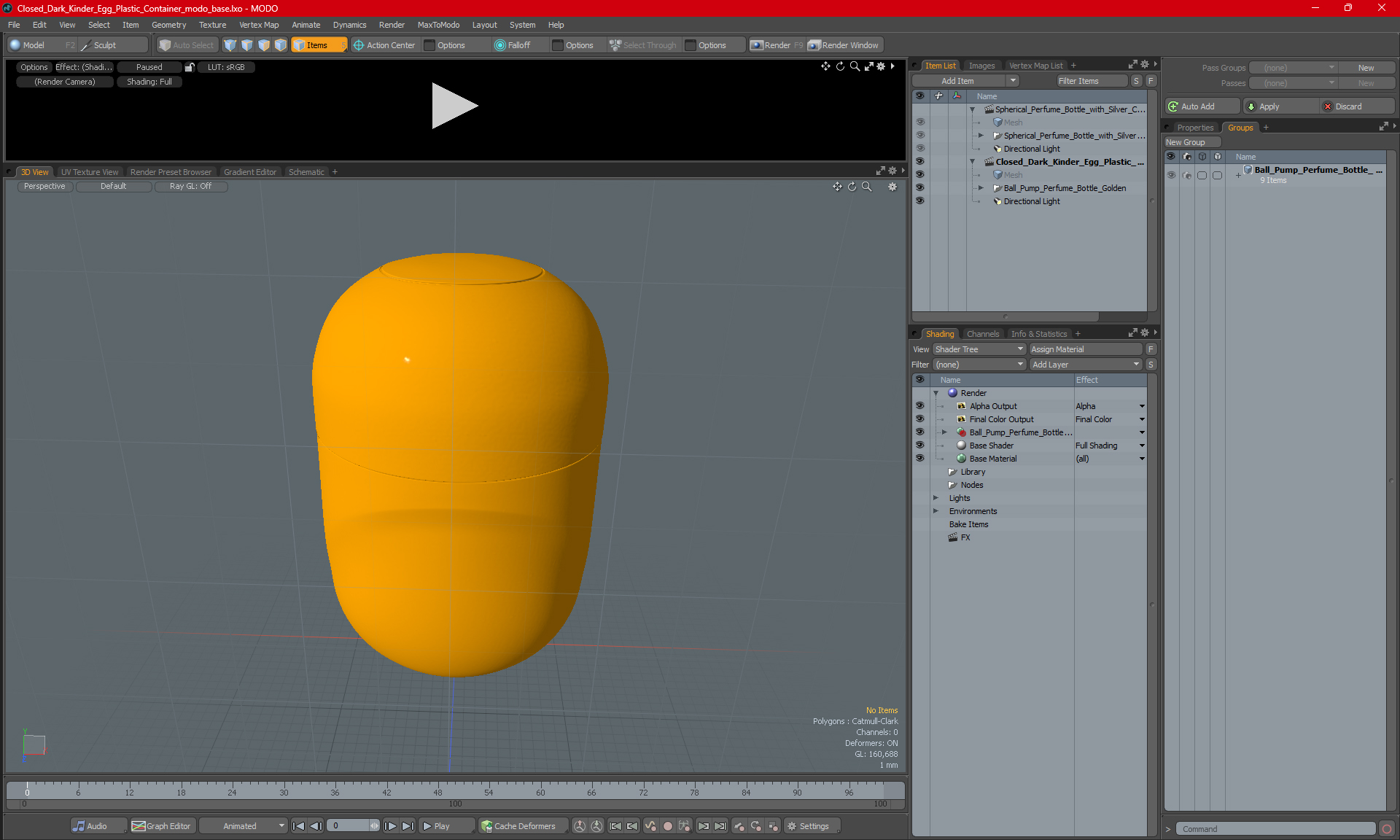
Task: Switch to the UV Texture View tab
Action: (x=88, y=171)
